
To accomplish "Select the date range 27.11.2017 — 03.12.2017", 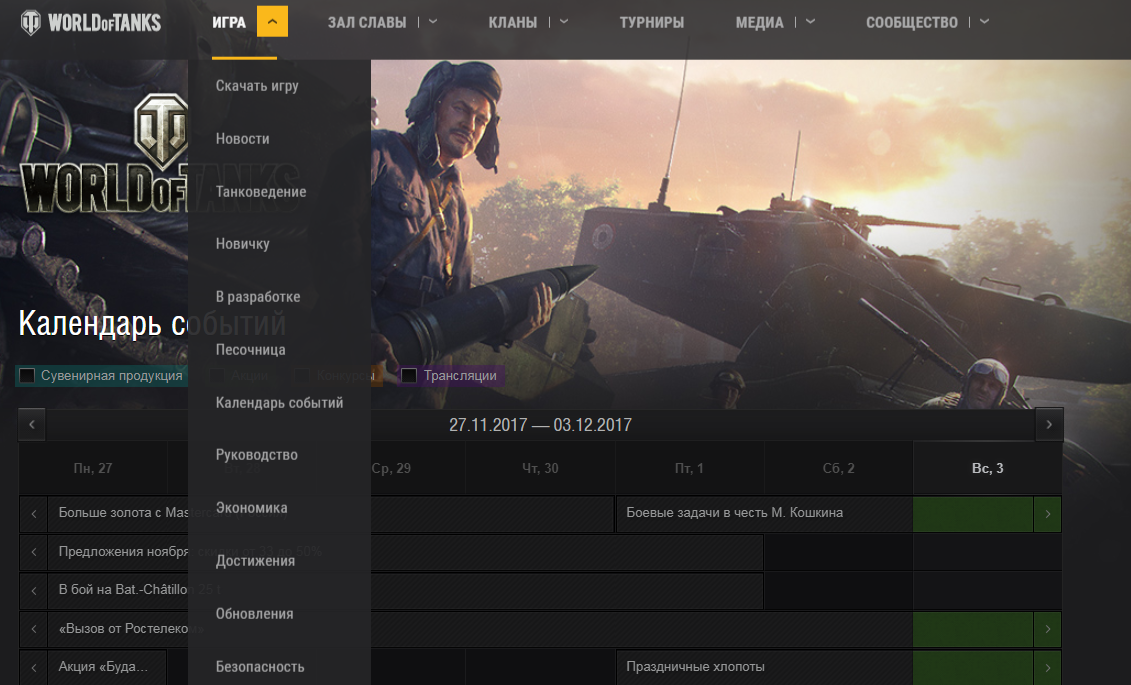I will 540,425.
